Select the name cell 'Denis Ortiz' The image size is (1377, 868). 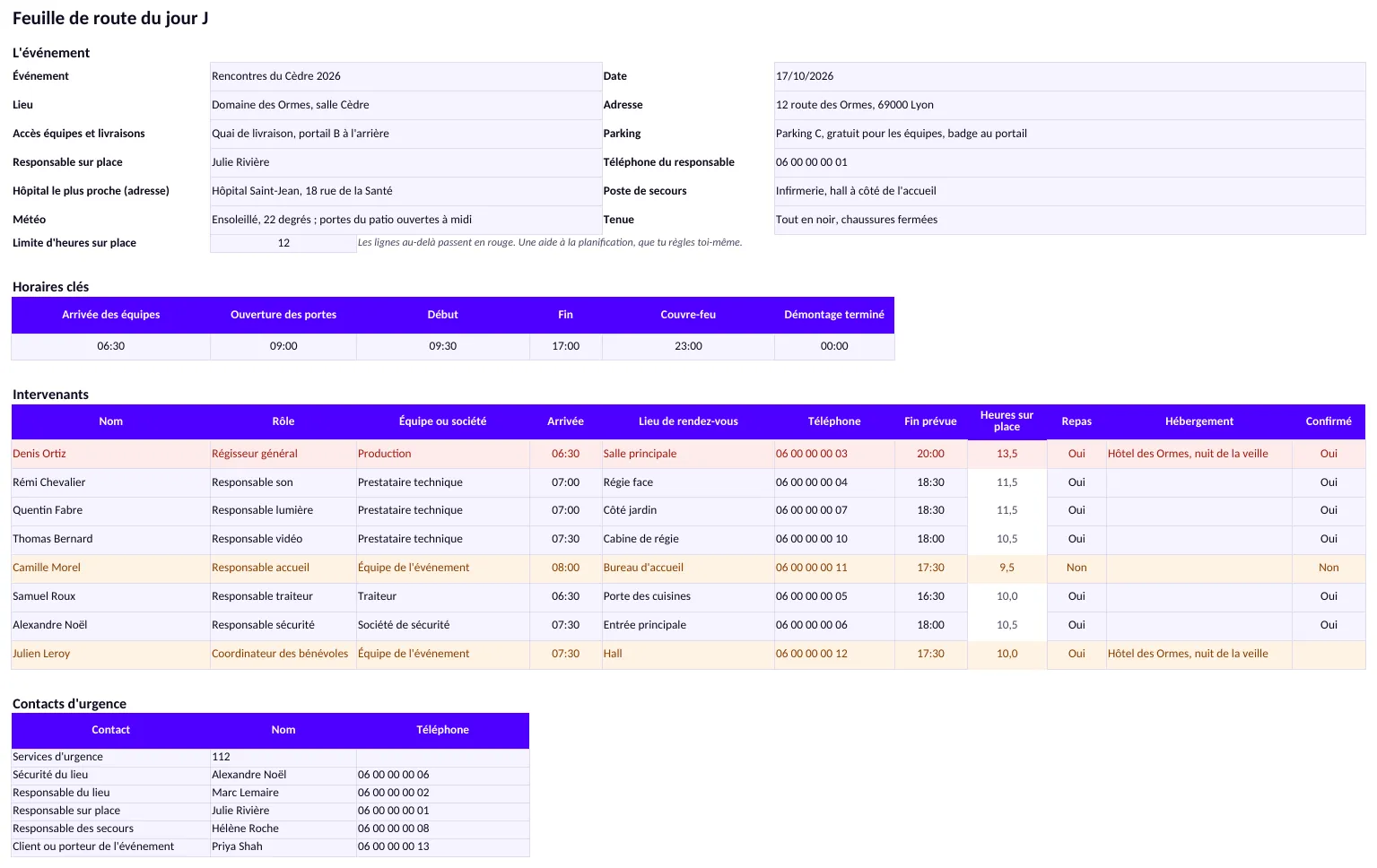click(x=111, y=454)
